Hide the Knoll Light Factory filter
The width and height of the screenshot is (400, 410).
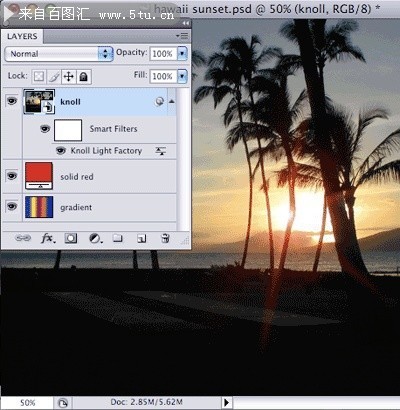pyautogui.click(x=61, y=151)
